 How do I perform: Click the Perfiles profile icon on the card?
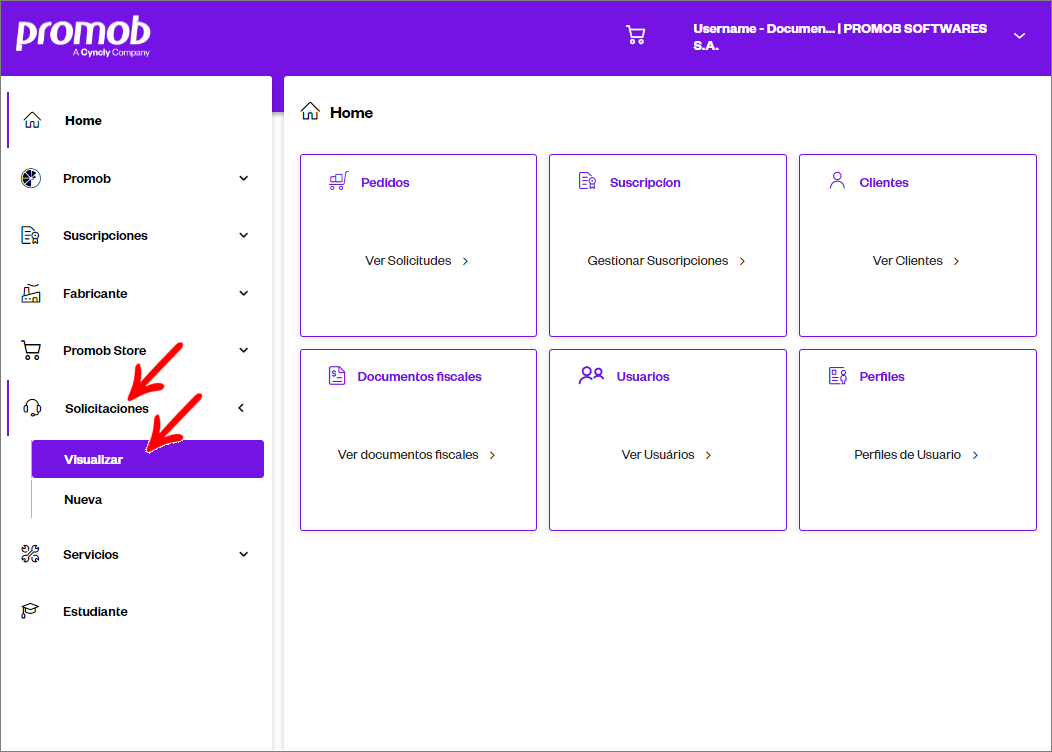(x=838, y=376)
